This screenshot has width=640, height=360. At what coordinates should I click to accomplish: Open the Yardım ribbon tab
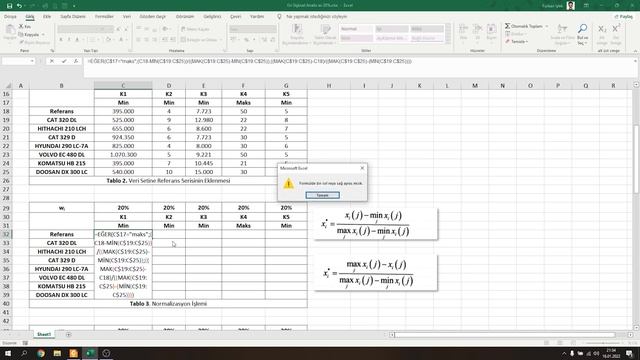257,17
